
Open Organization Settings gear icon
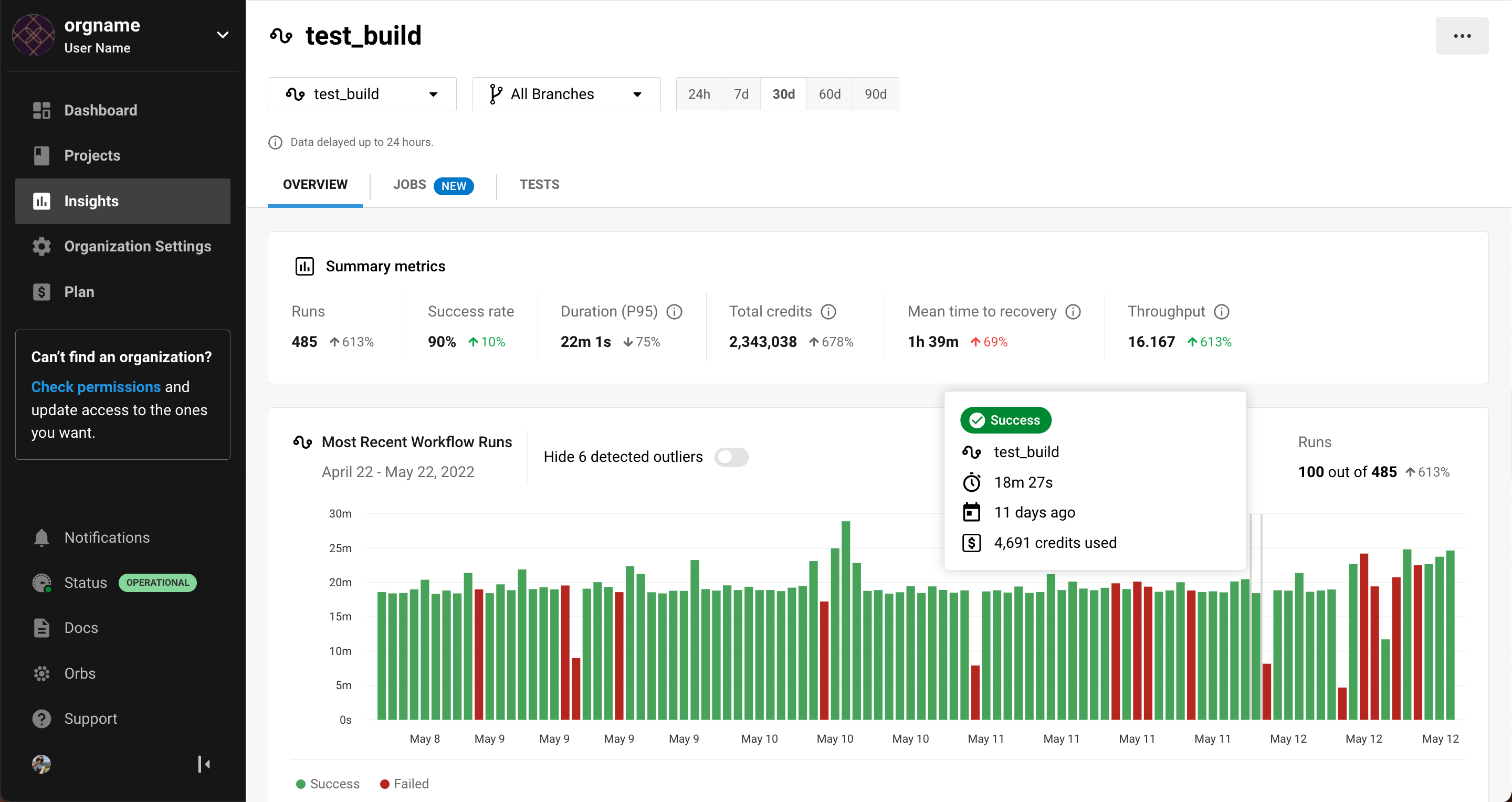point(41,246)
